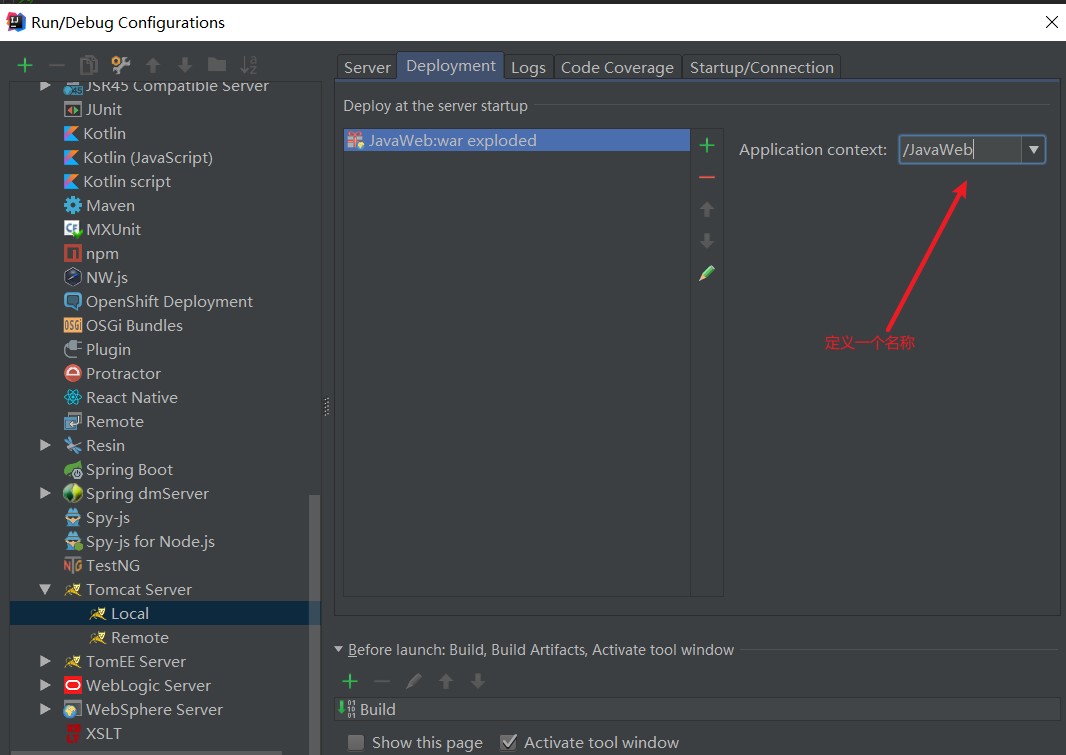
Task: Click Application context text field
Action: 960,150
